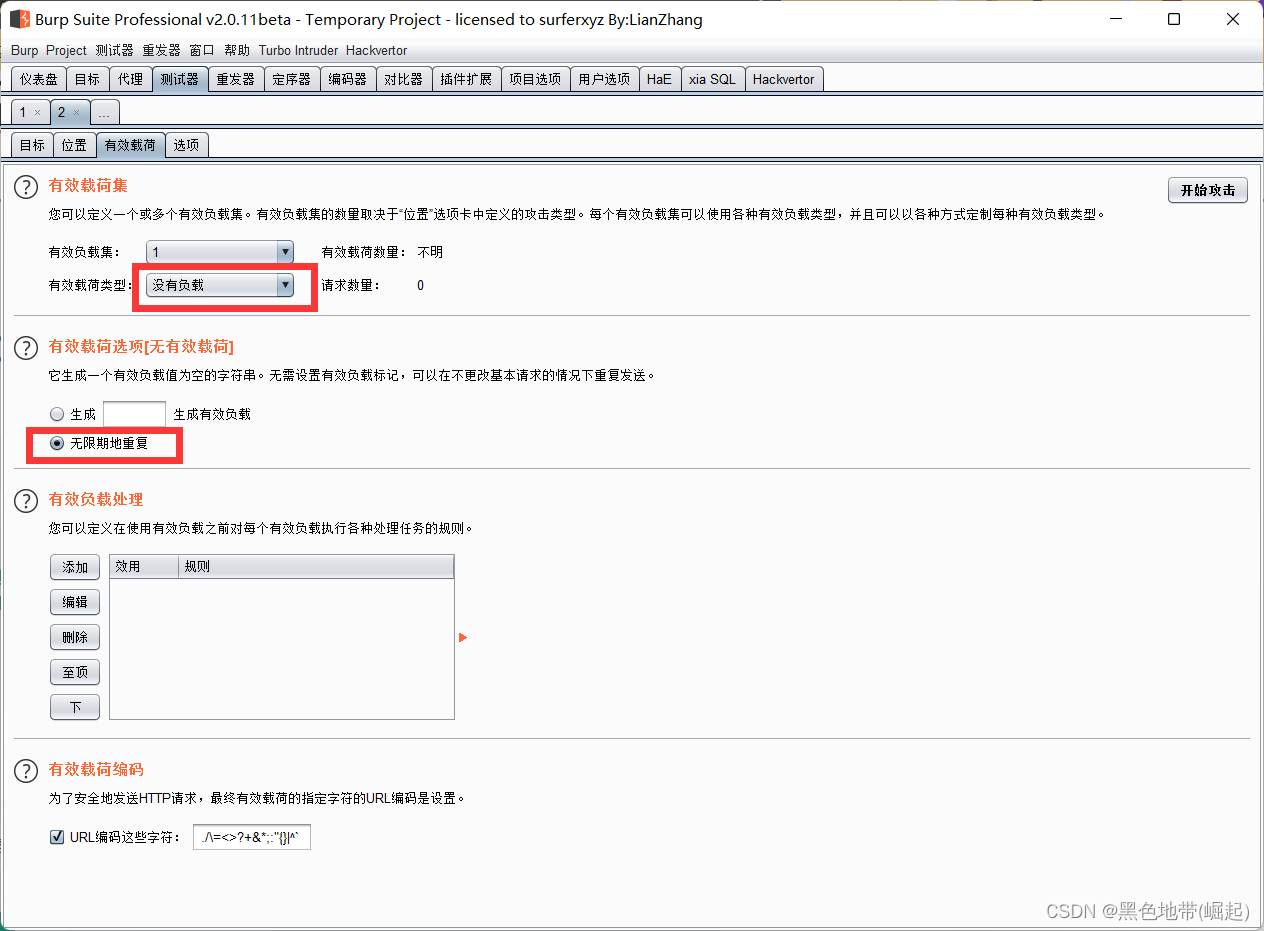The width and height of the screenshot is (1264, 931).
Task: Click the payload count input field next to 生成
Action: 135,414
